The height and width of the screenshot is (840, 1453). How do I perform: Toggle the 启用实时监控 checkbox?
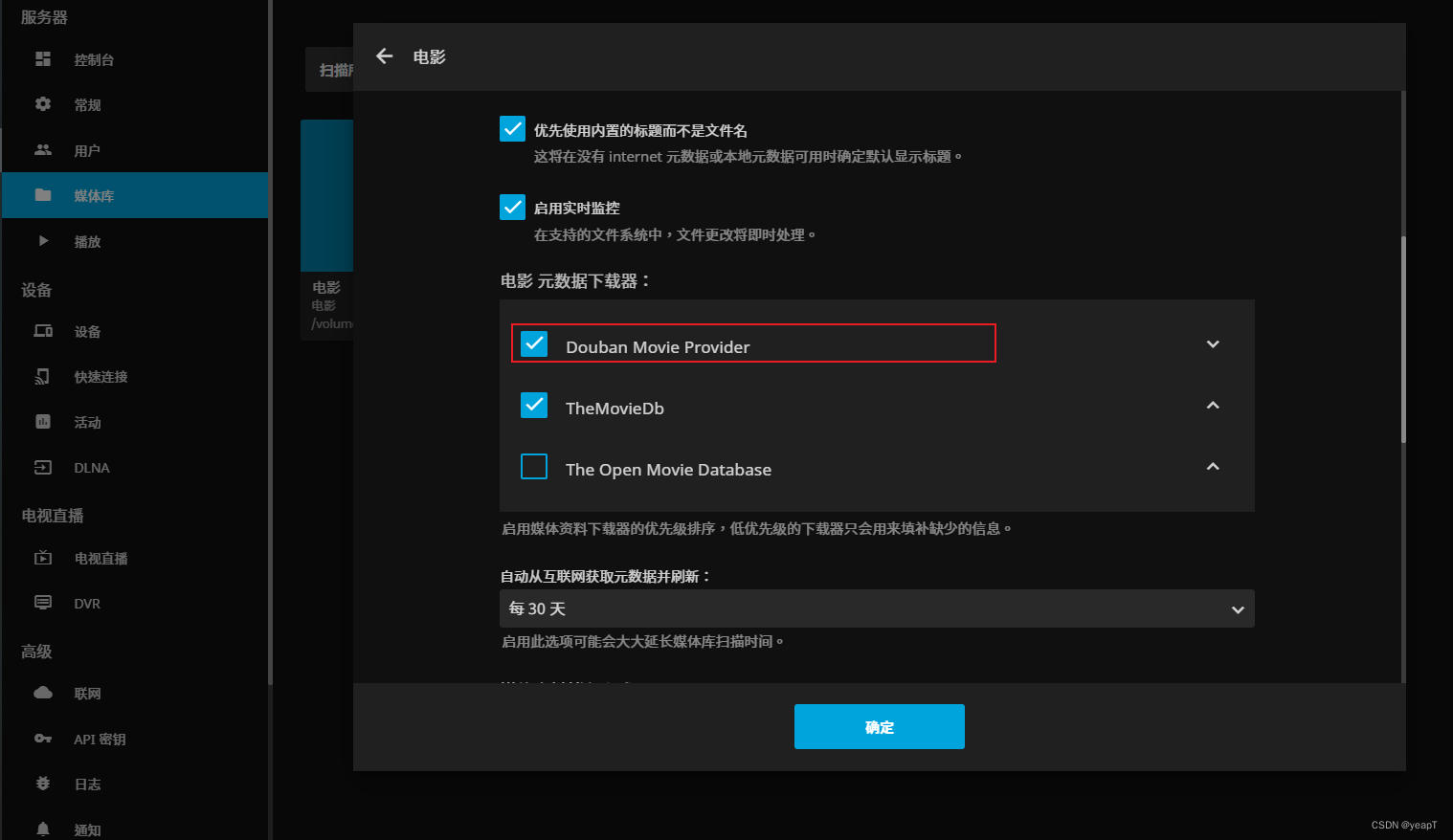[x=512, y=207]
